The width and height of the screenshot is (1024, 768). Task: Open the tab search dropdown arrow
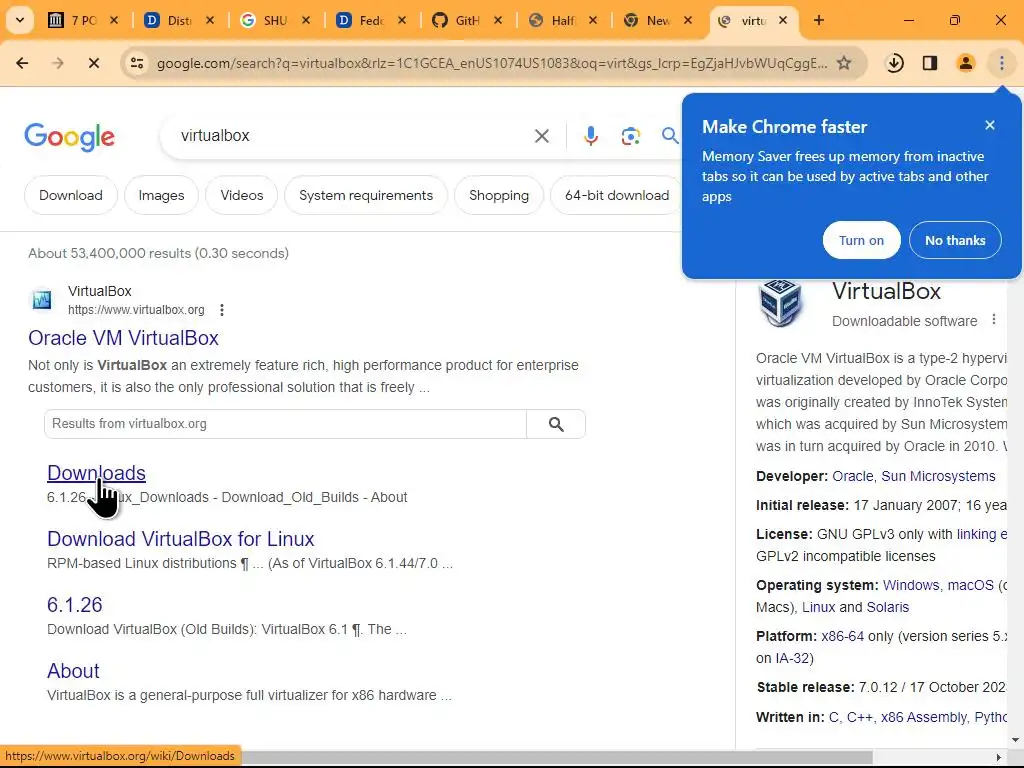(20, 20)
